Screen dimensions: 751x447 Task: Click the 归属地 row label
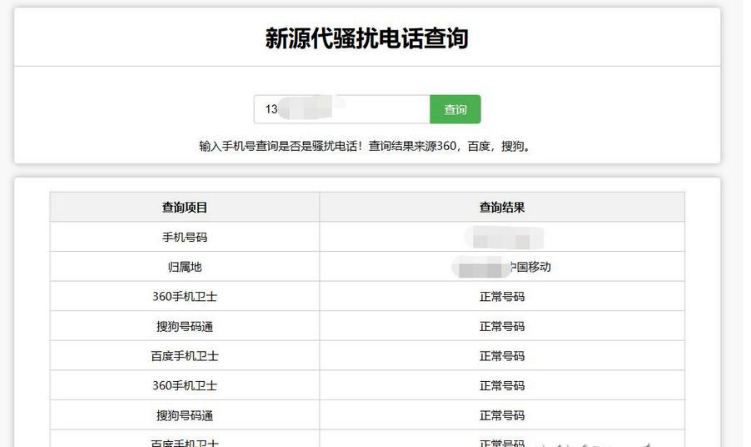[x=185, y=267]
